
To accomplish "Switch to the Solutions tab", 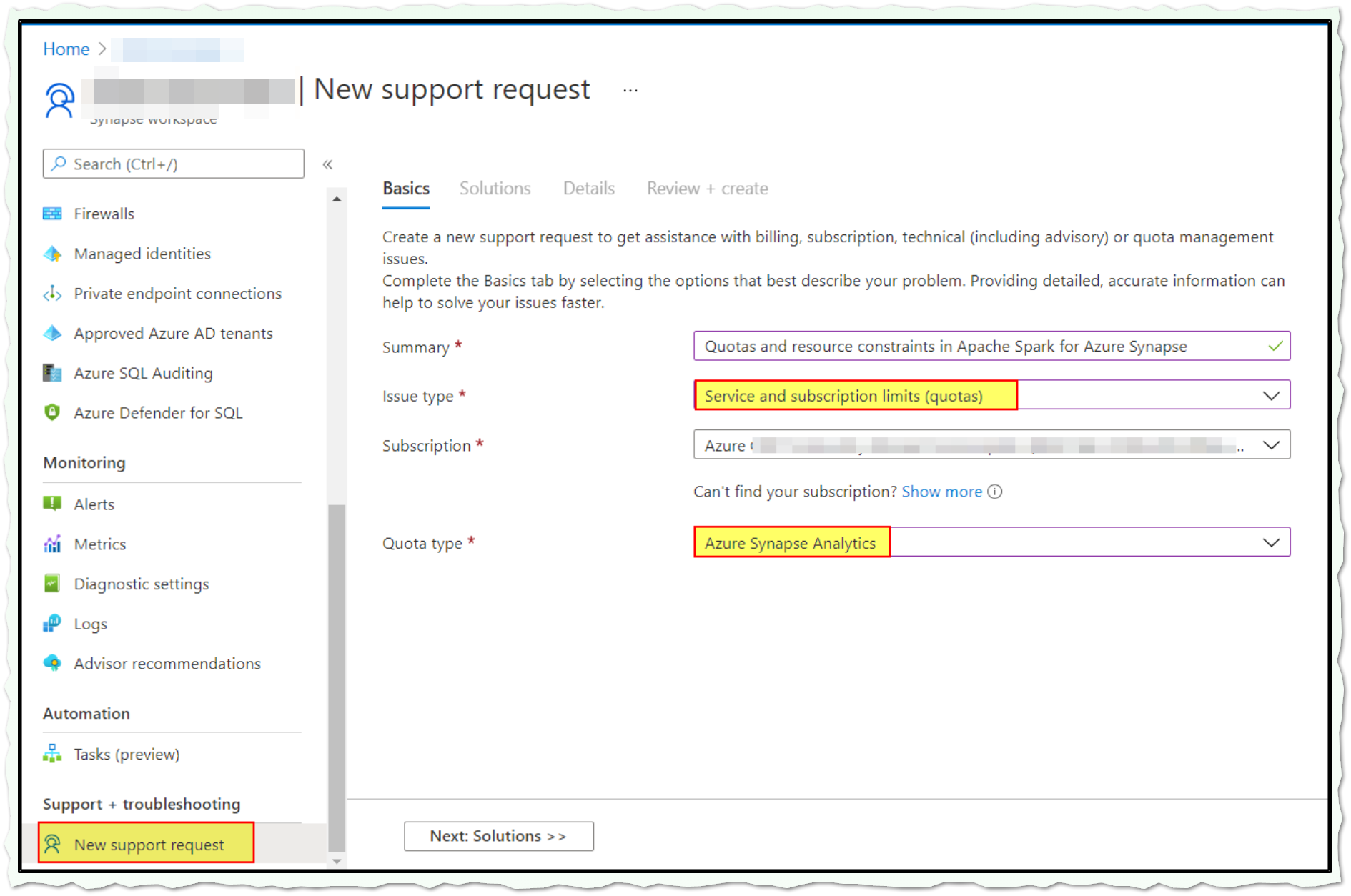I will pyautogui.click(x=495, y=188).
